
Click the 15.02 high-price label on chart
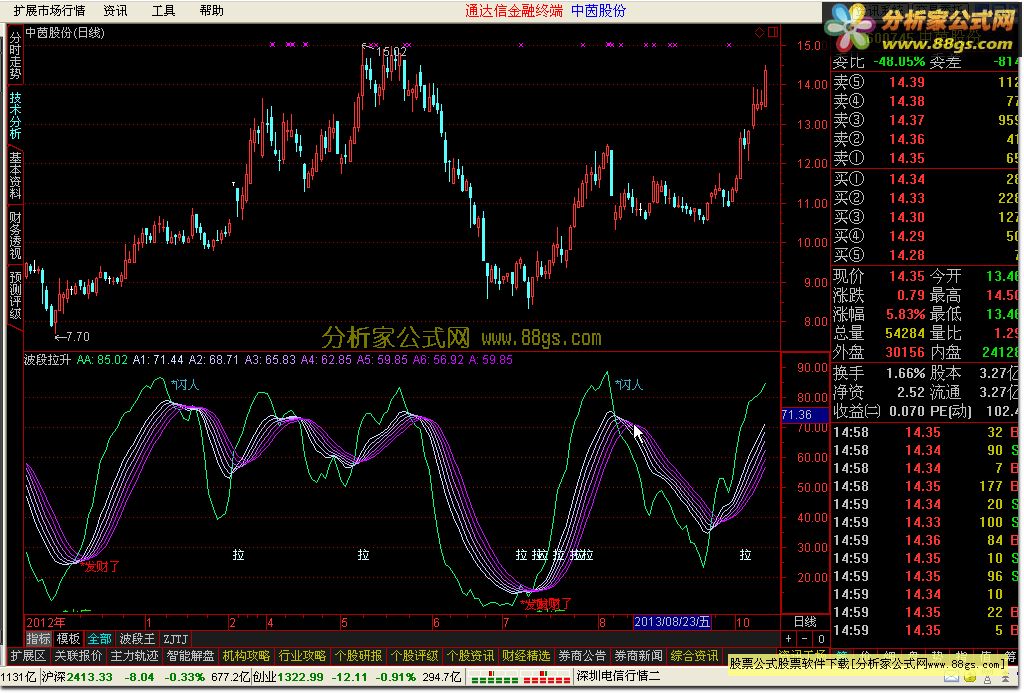click(391, 51)
